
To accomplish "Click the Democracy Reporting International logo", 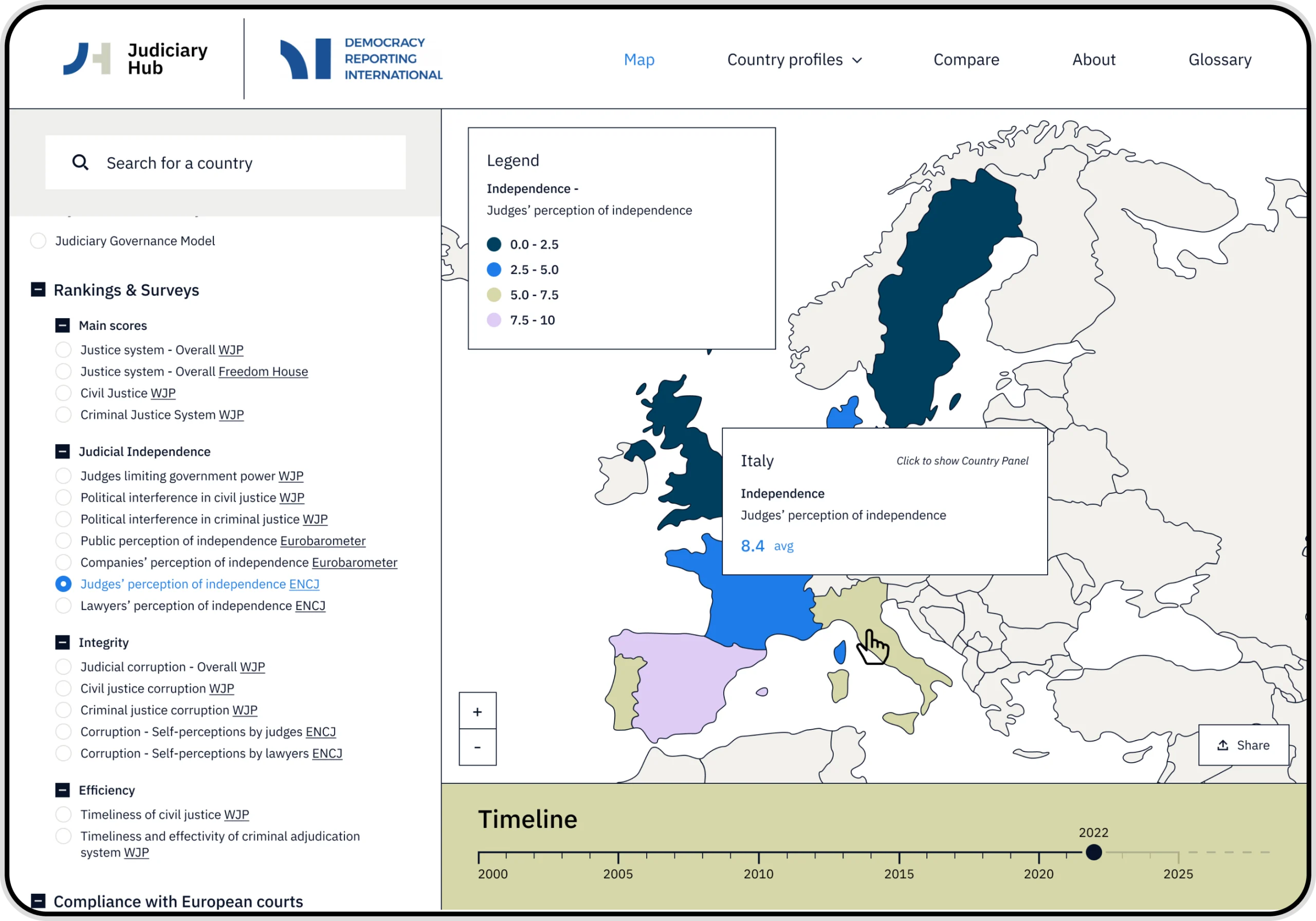I will click(x=361, y=59).
